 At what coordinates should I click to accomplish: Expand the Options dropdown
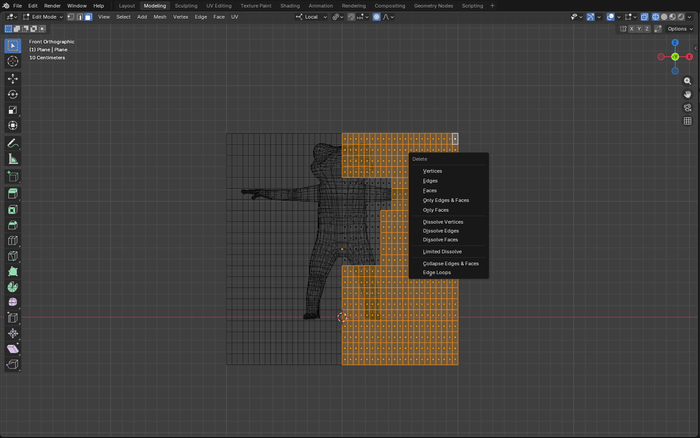(680, 29)
